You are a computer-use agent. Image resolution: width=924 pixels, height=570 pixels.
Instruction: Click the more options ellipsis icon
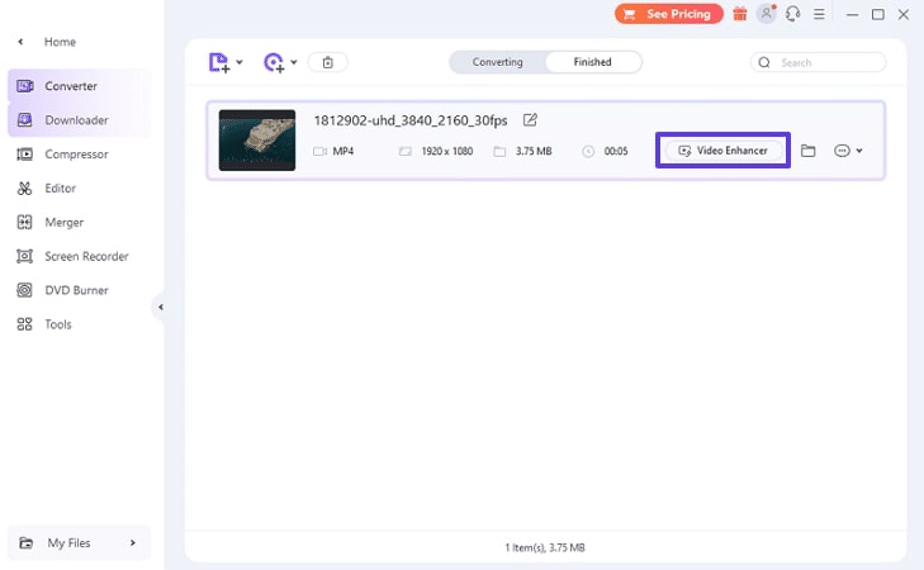842,151
